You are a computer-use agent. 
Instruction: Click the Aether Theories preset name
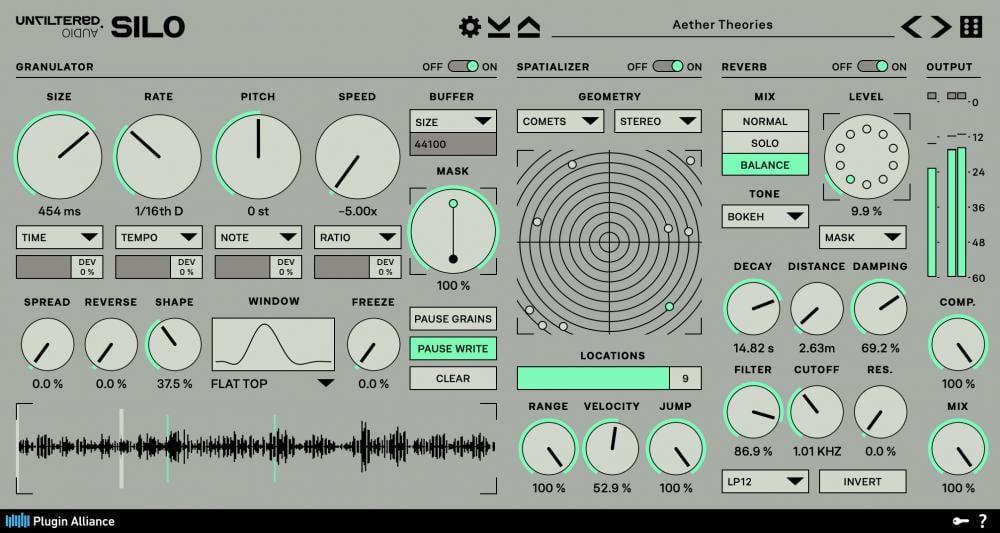click(x=723, y=25)
